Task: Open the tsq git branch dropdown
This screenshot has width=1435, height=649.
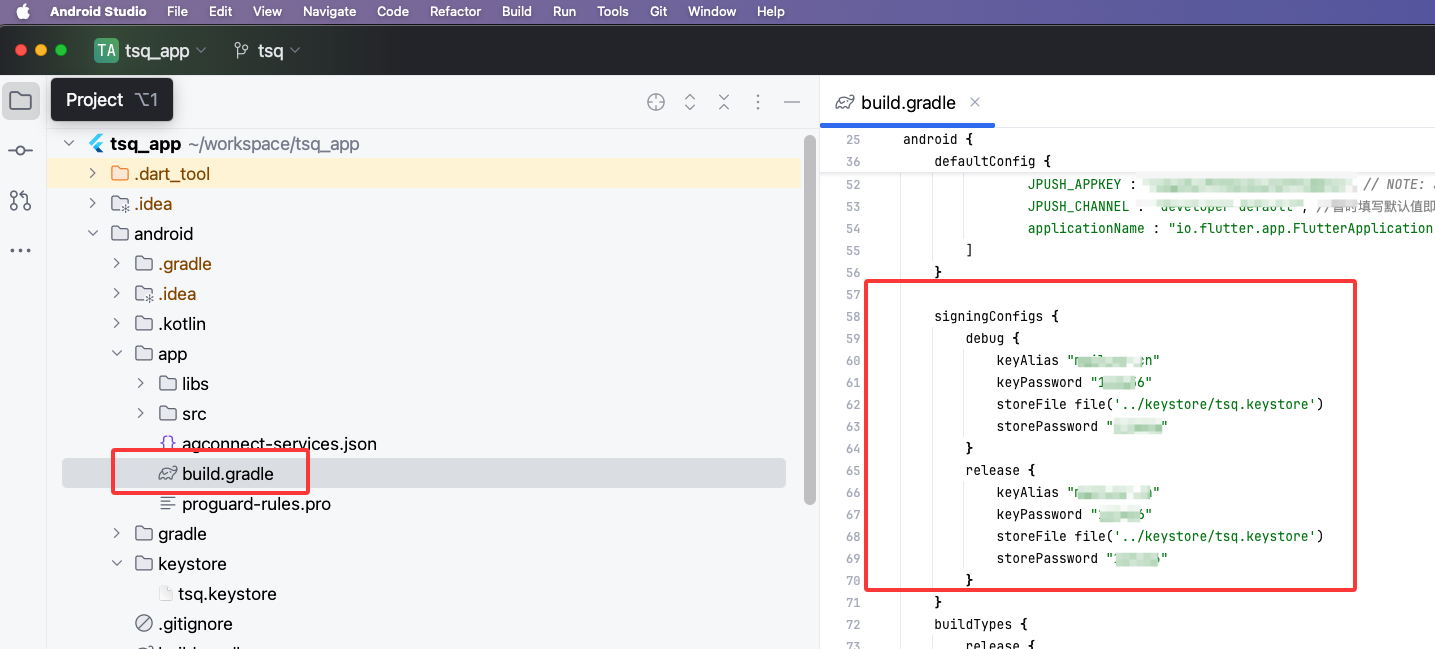Action: click(x=267, y=50)
